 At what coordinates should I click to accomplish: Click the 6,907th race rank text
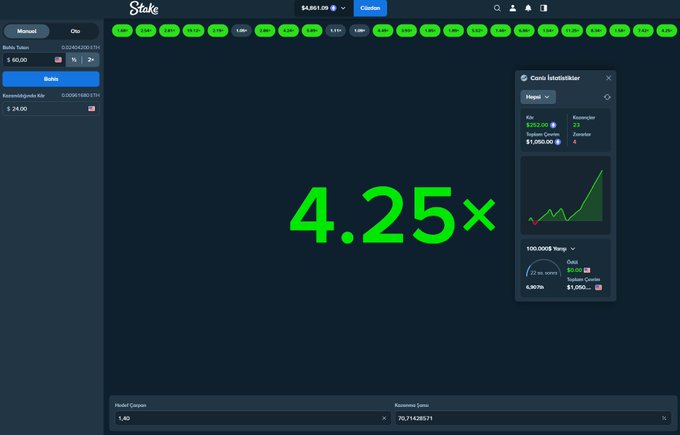tap(535, 288)
